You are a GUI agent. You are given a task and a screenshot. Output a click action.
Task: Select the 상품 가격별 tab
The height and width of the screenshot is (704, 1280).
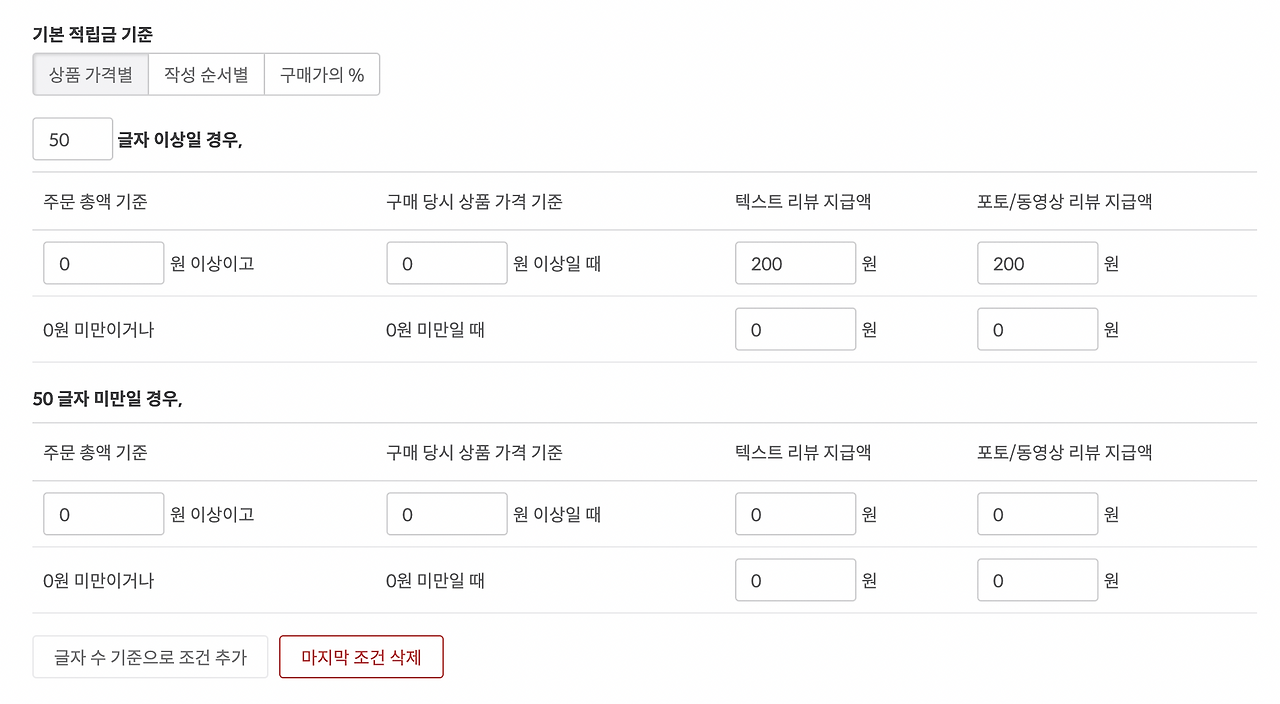pyautogui.click(x=90, y=74)
